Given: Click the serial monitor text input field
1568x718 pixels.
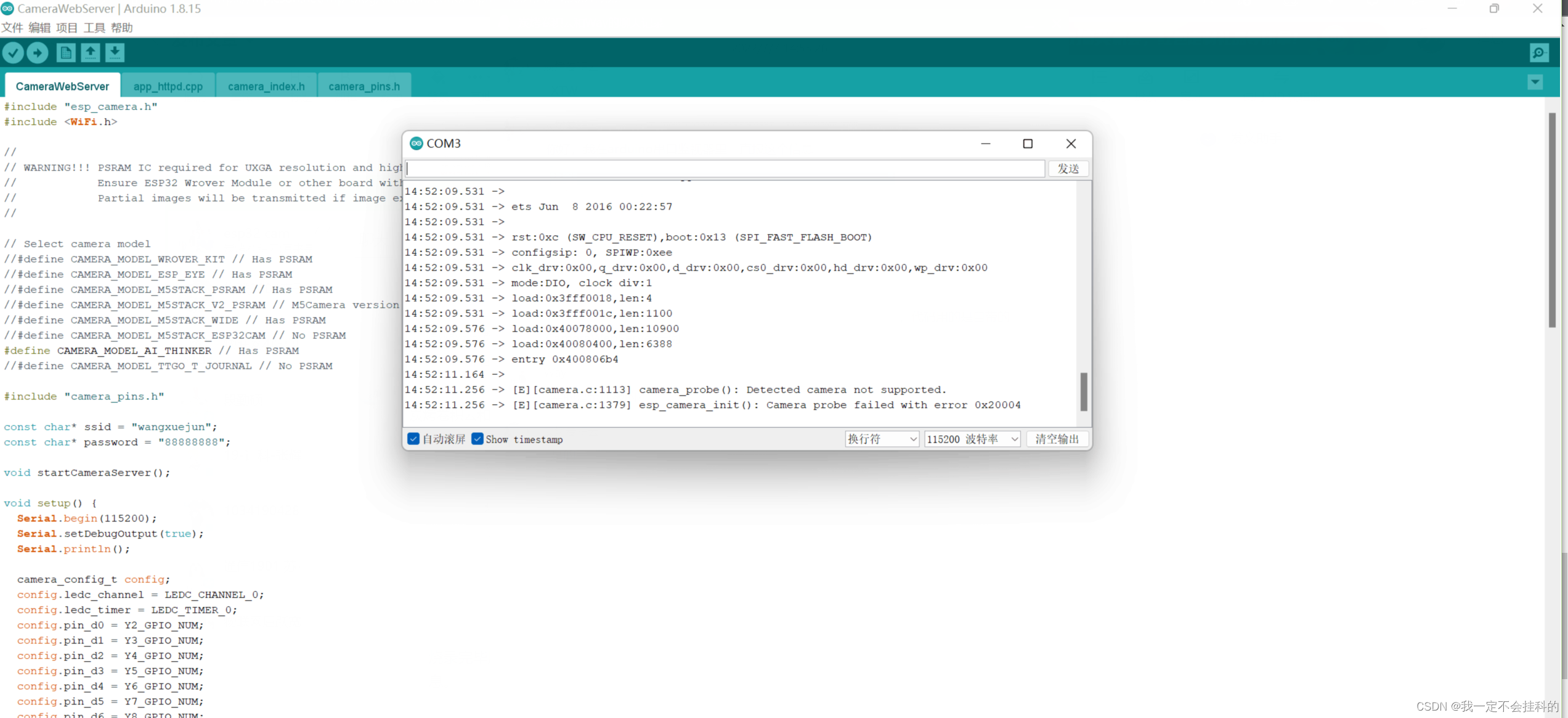Looking at the screenshot, I should coord(725,169).
